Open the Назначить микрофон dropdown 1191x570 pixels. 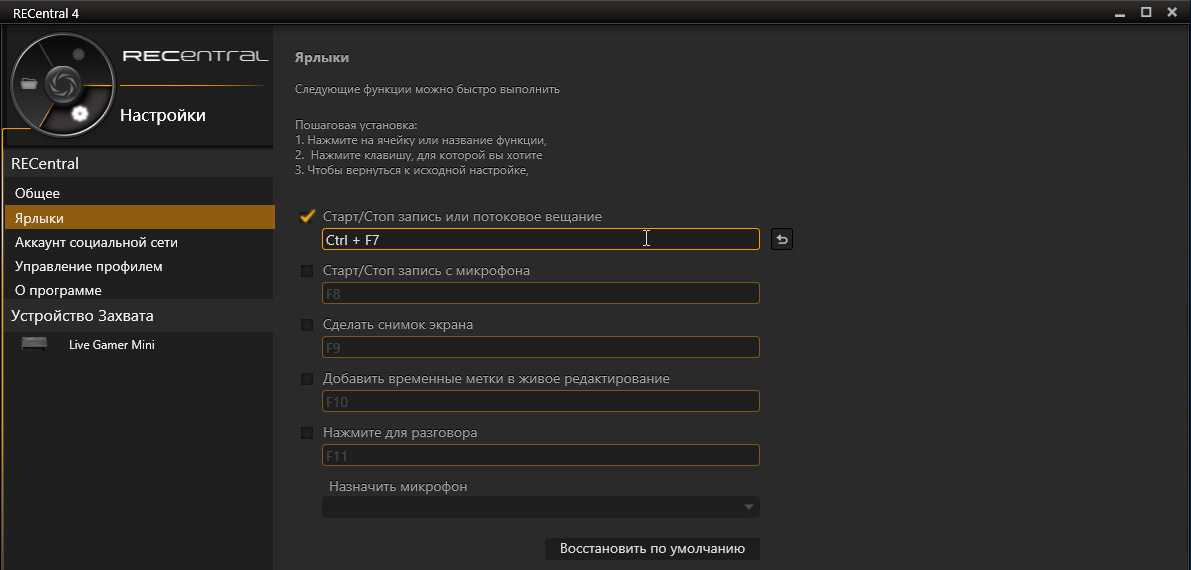540,507
